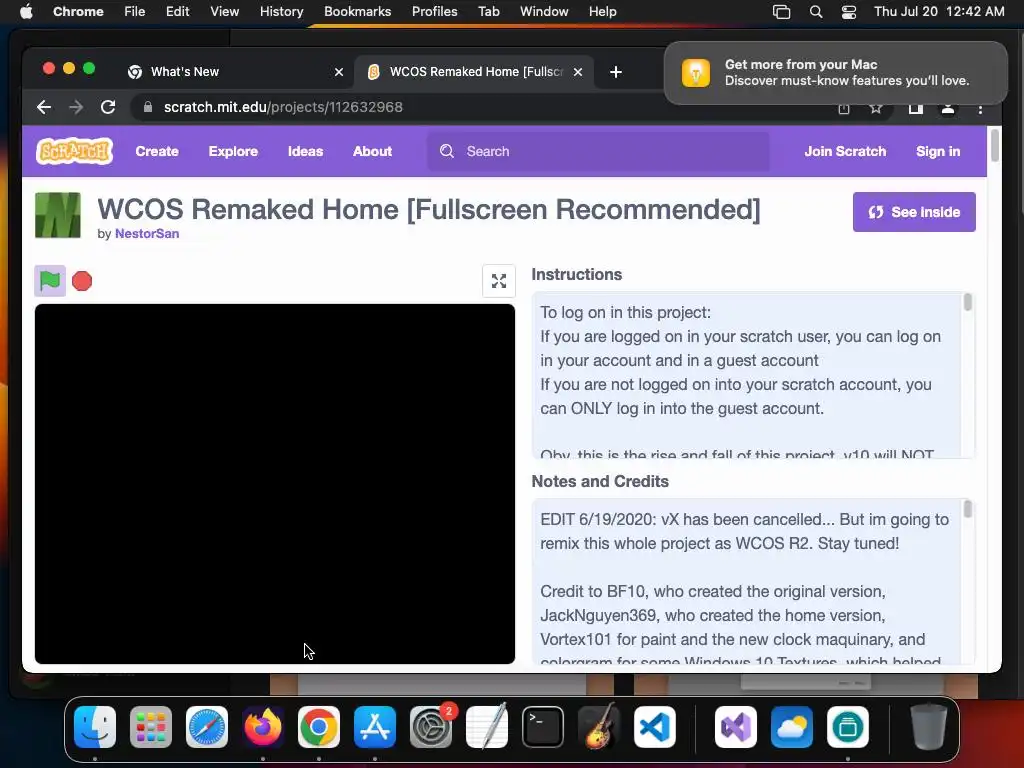The width and height of the screenshot is (1024, 768).
Task: Open Control Center in the menu bar
Action: click(x=849, y=11)
